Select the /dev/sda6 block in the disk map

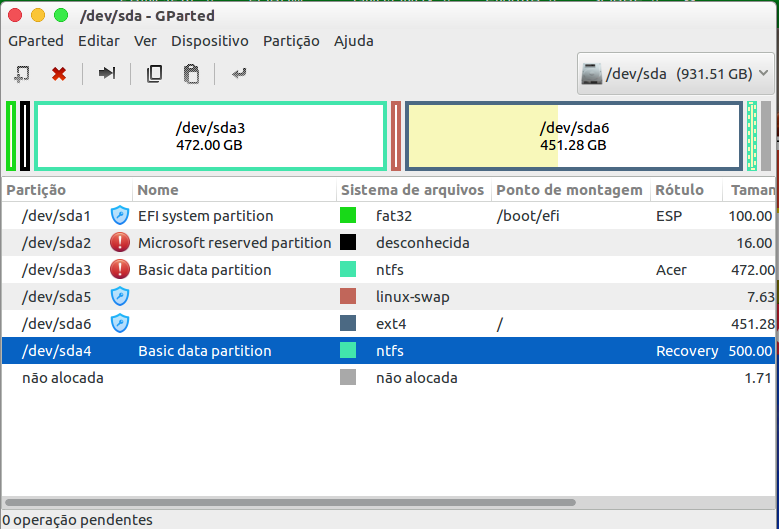(574, 136)
